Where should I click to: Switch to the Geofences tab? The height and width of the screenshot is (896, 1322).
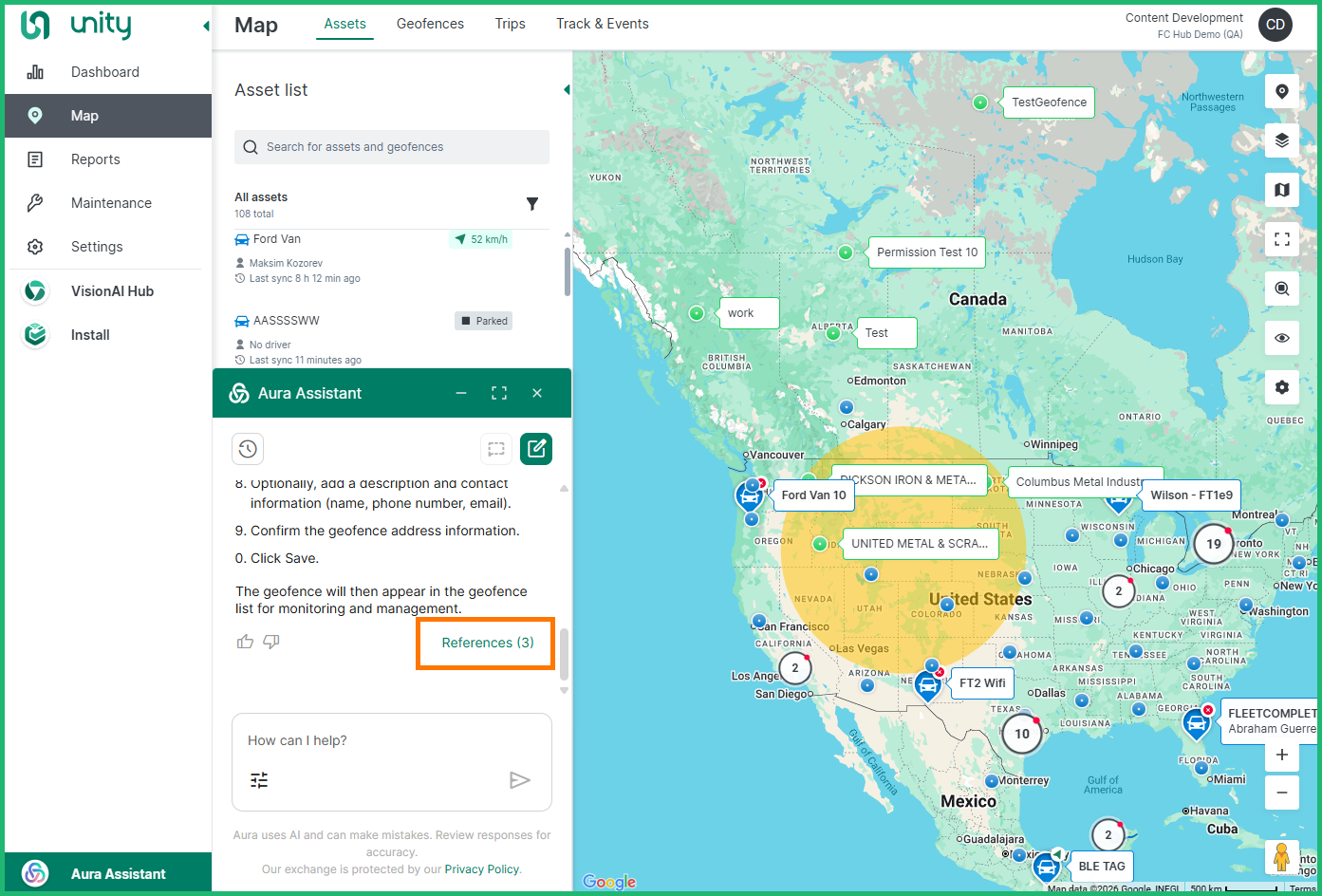[x=430, y=24]
